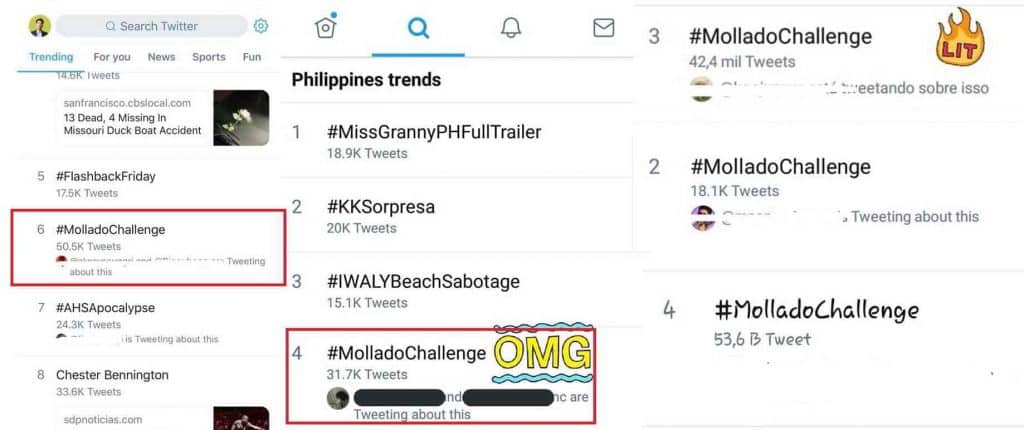Open the Chester Bennington trend
This screenshot has height=430, width=1024.
[x=112, y=375]
